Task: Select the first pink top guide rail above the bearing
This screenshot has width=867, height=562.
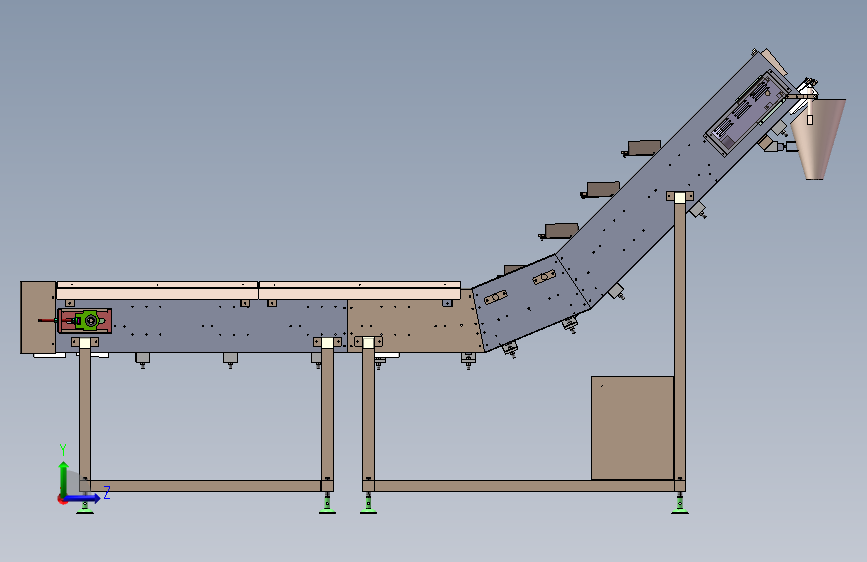Action: point(158,290)
